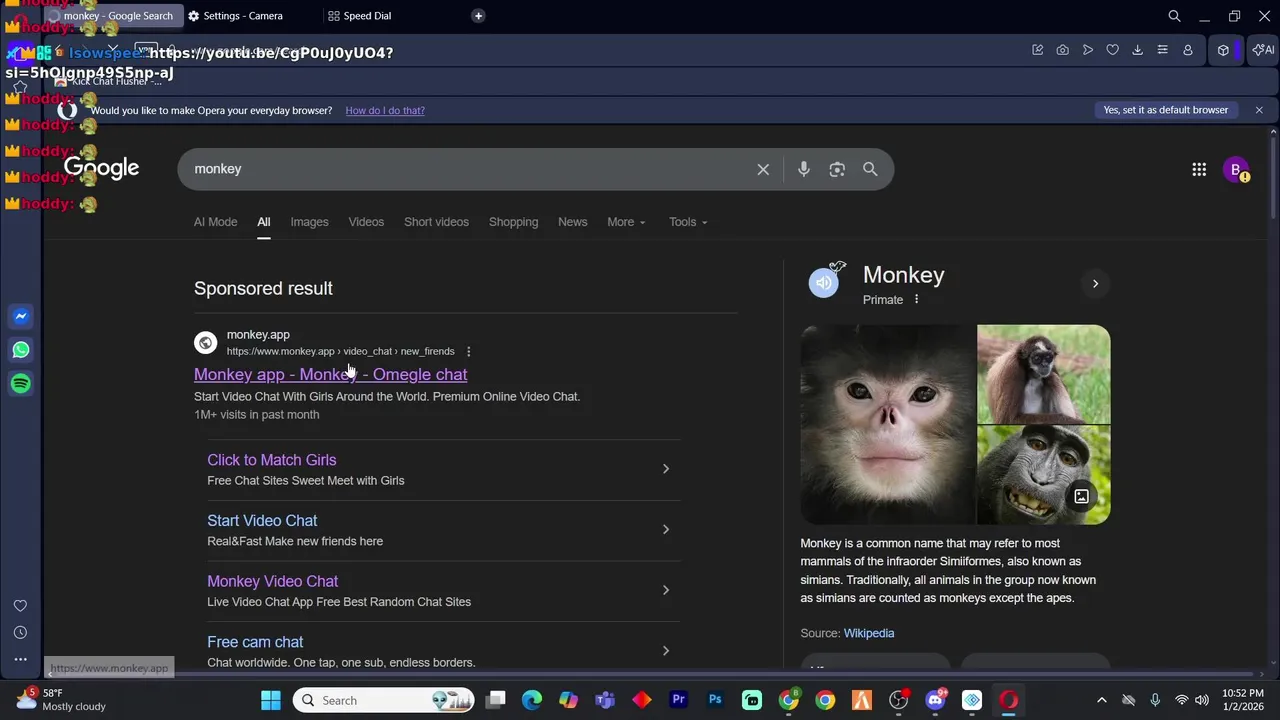Viewport: 1280px width, 720px height.
Task: Open How do I do that link
Action: (385, 110)
